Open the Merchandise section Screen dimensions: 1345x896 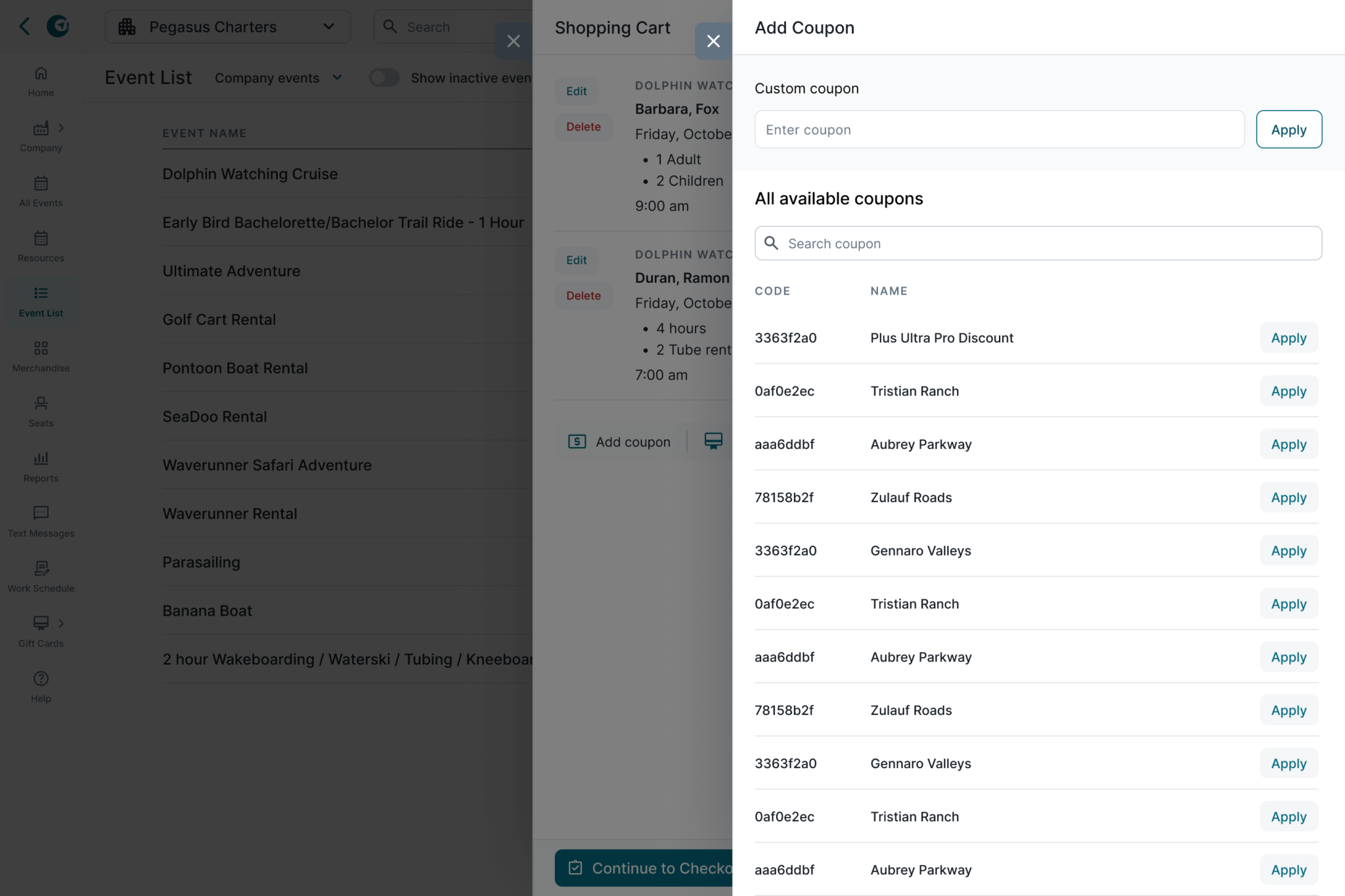click(x=41, y=356)
